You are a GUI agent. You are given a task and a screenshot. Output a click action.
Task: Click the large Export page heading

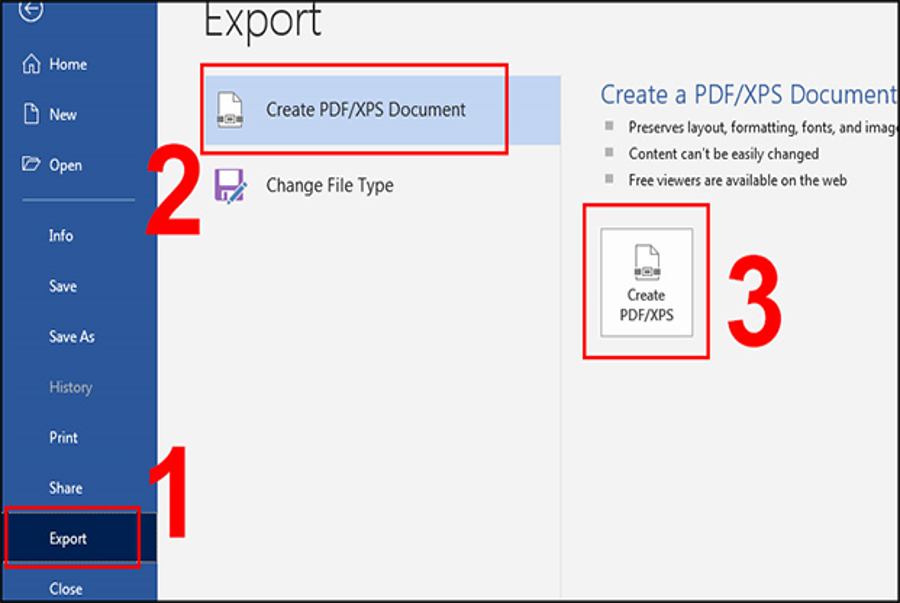tap(263, 22)
